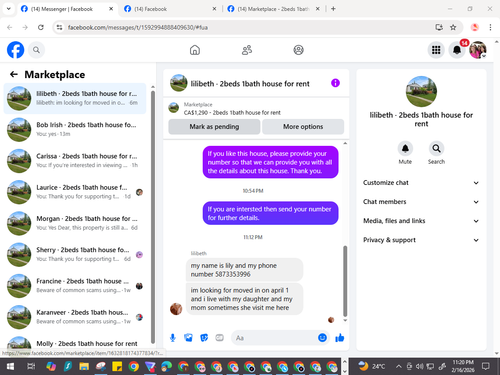Screen dimensions: 500x375
Task: Go back with the Marketplace arrow
Action: [14, 74]
